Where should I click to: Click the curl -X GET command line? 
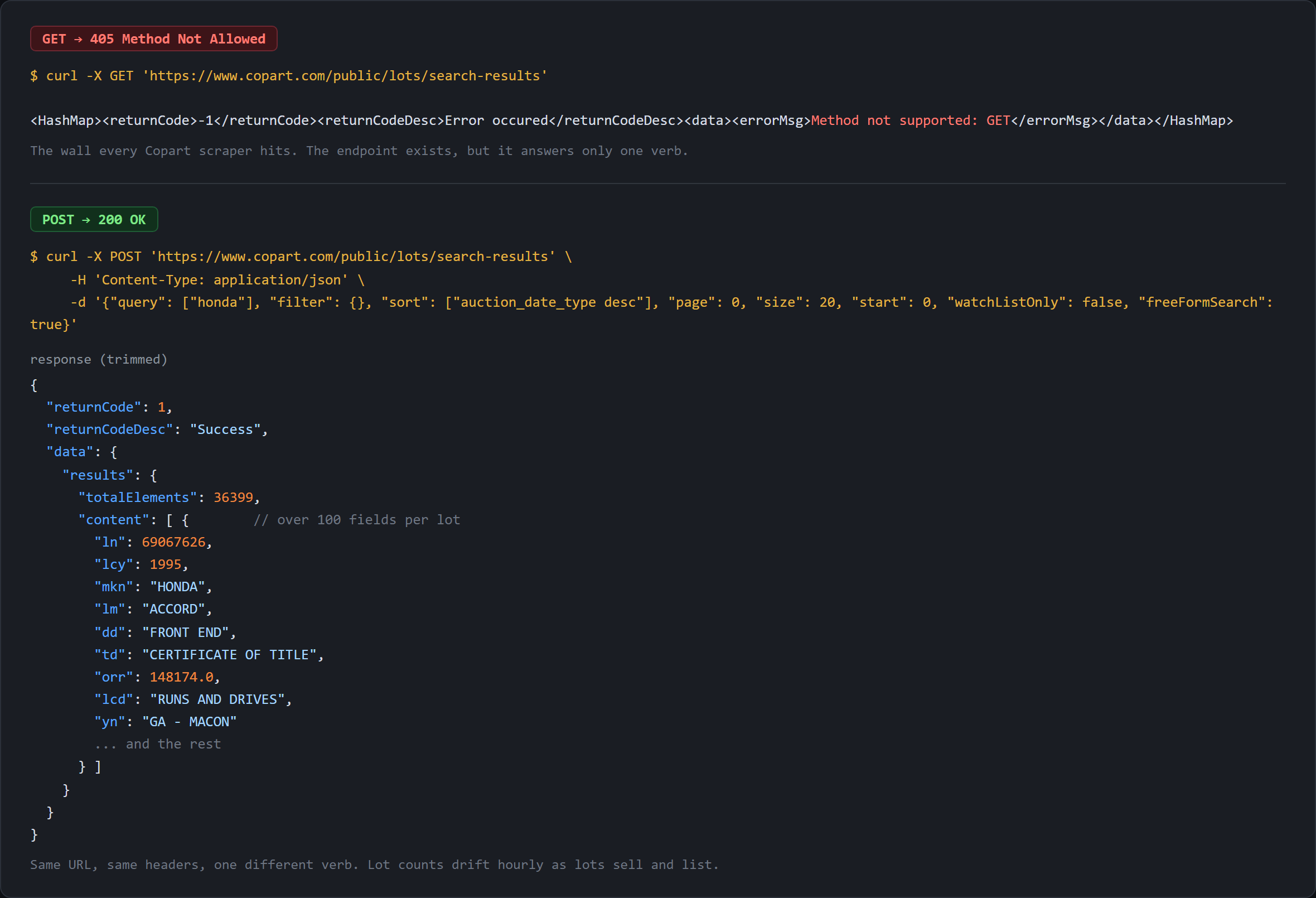(289, 75)
